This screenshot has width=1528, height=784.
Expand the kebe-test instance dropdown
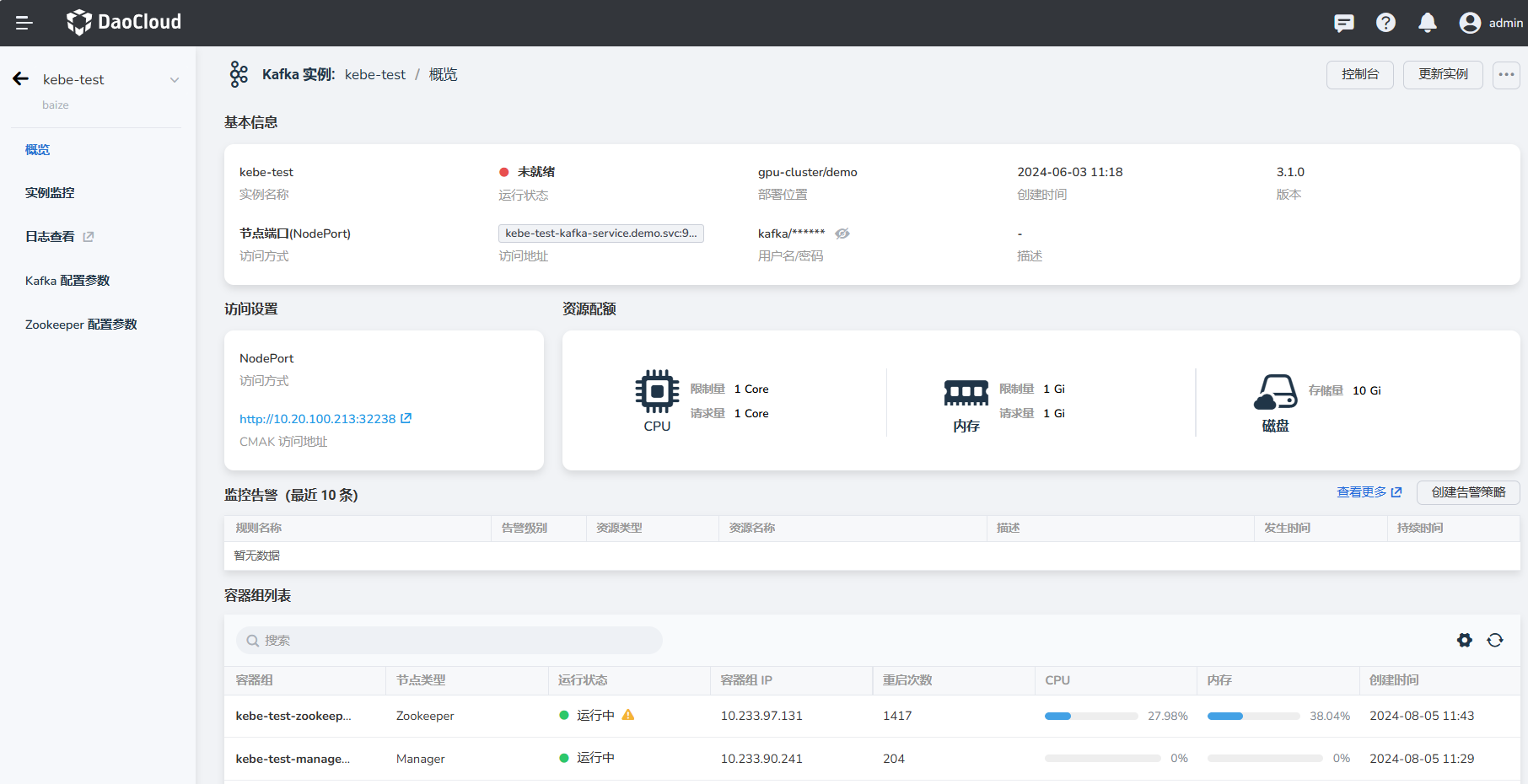coord(175,80)
